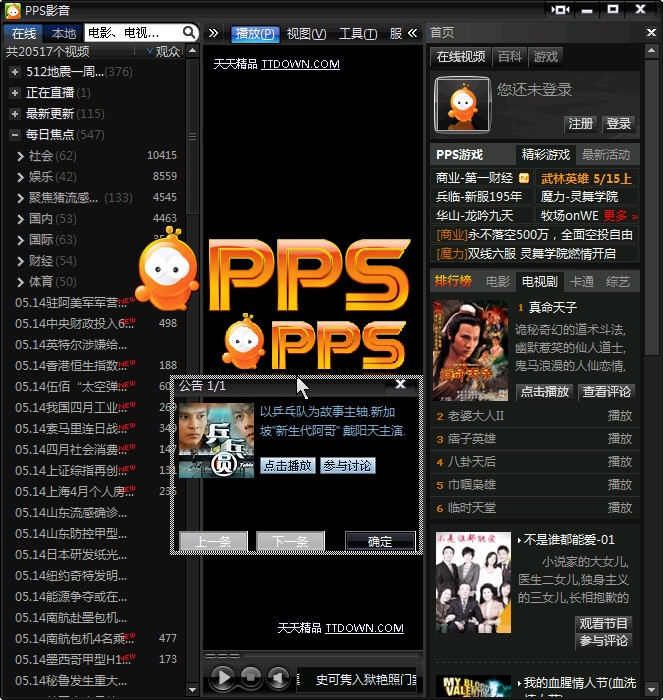
Task: Click into the 电影、电视 search field
Action: pos(133,33)
